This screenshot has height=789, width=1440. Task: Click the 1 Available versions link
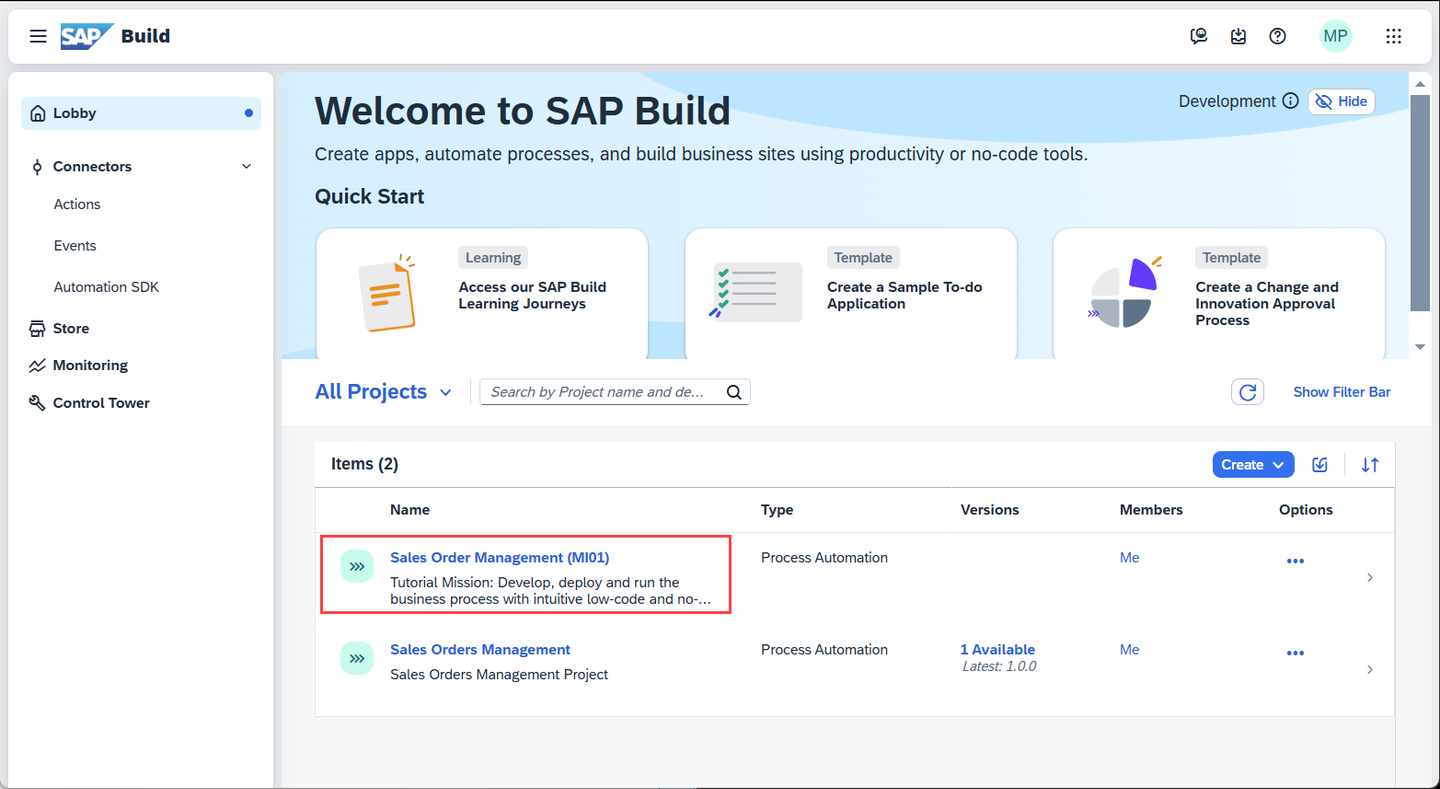click(x=998, y=649)
